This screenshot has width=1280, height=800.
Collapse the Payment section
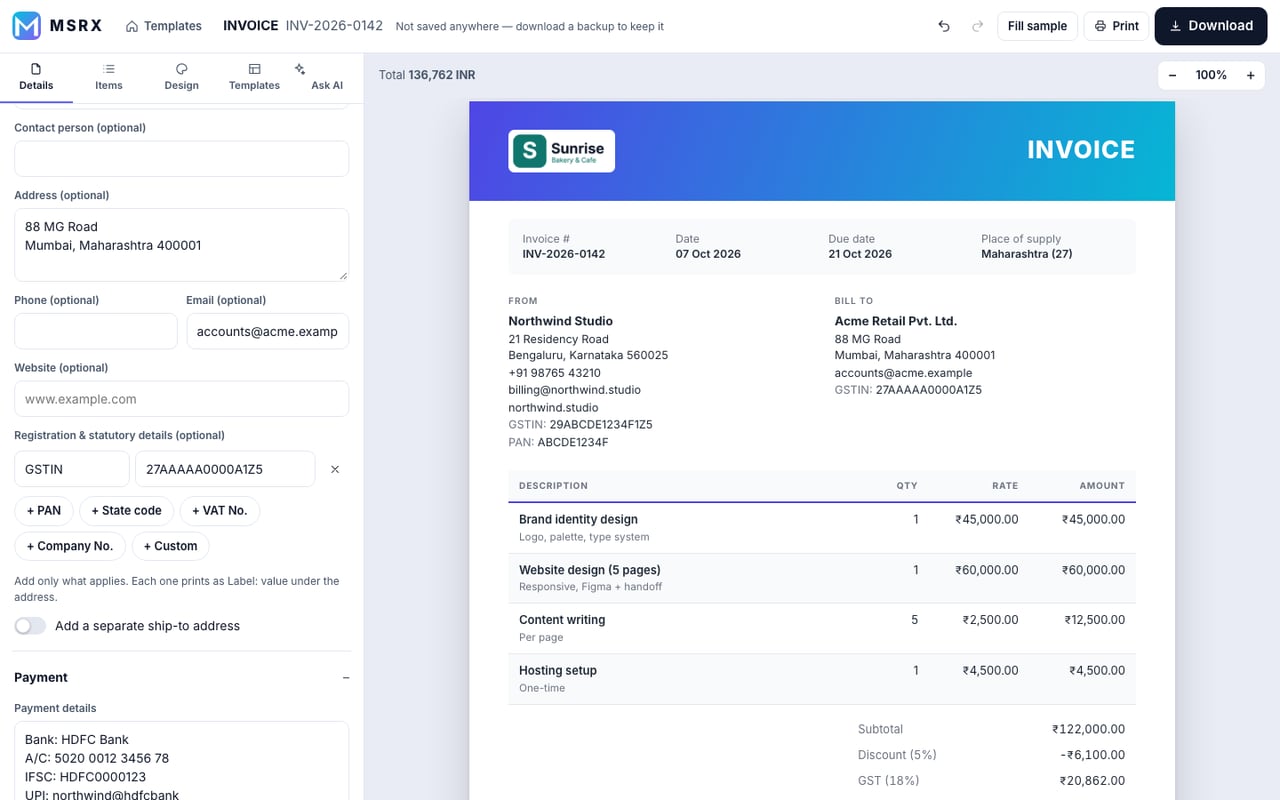pyautogui.click(x=346, y=678)
